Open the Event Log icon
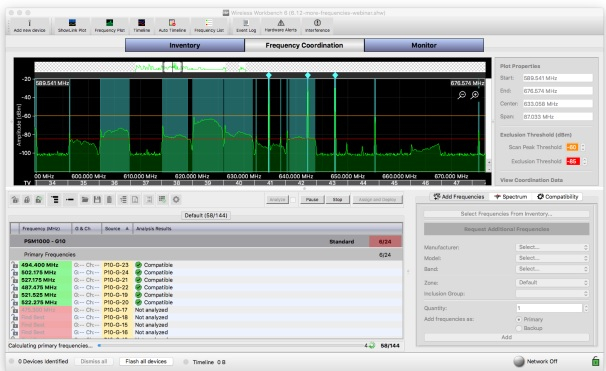This screenshot has height=371, width=606. coord(246,26)
